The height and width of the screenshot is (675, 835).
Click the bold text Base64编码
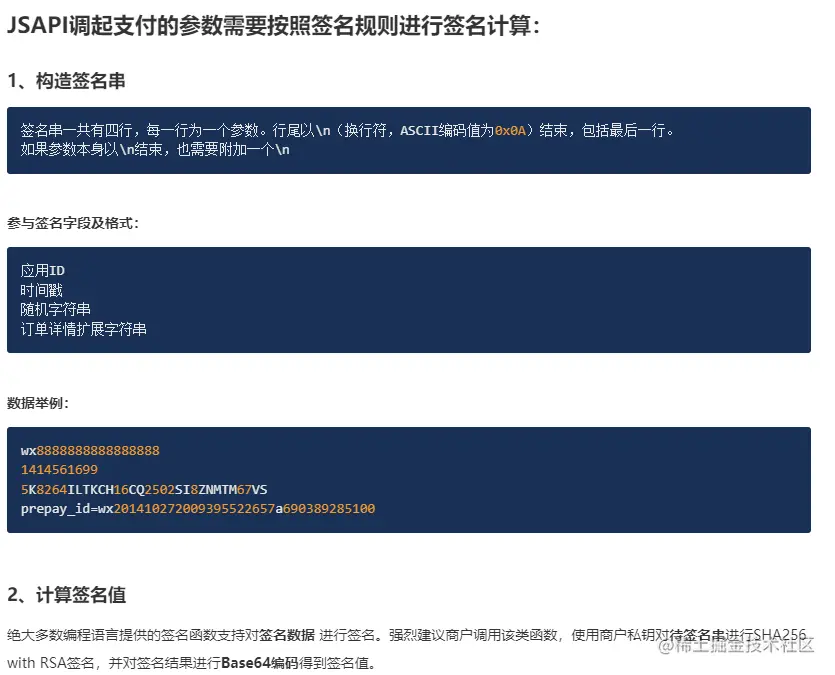tap(259, 663)
